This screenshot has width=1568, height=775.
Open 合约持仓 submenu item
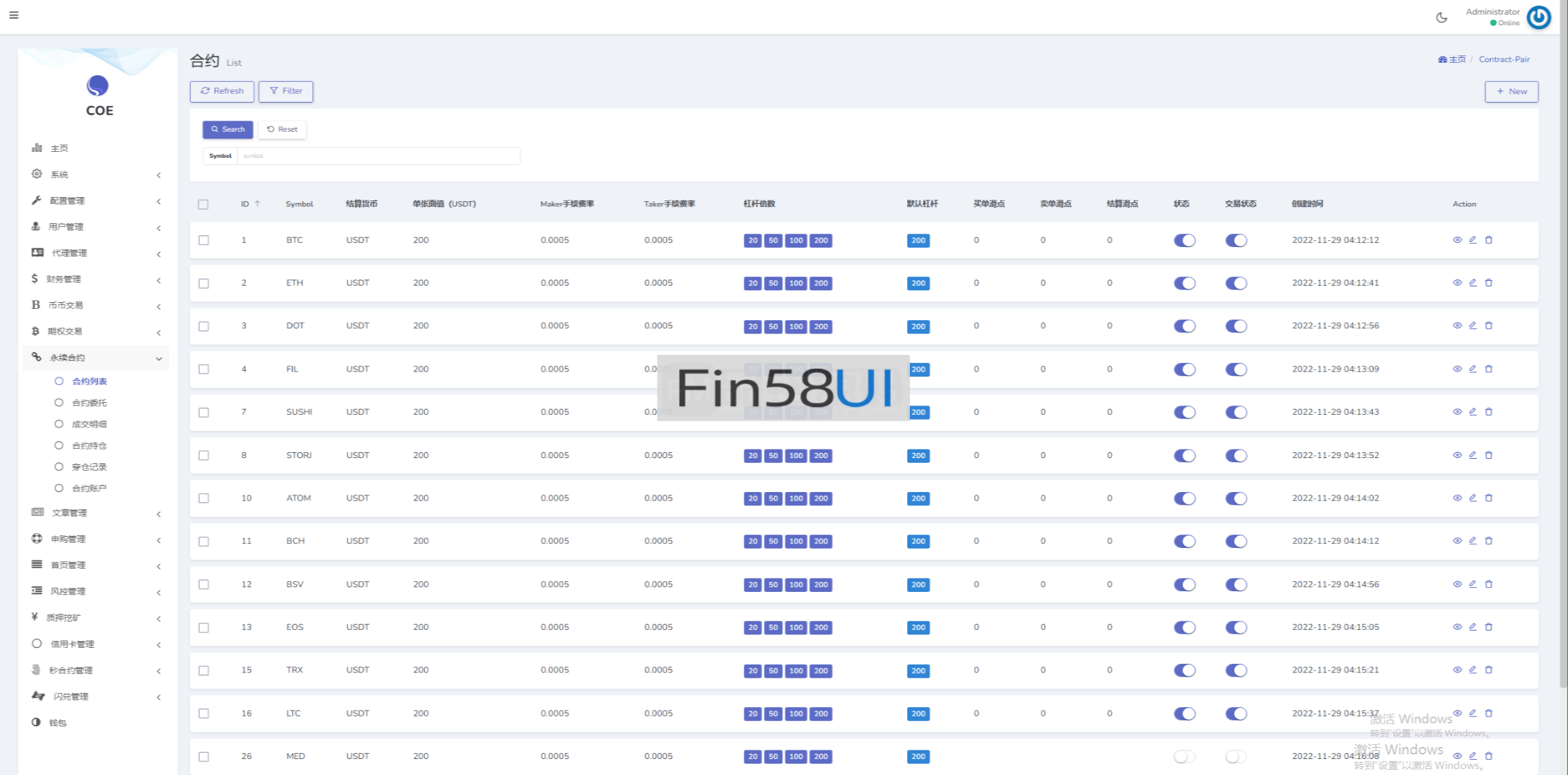(89, 445)
